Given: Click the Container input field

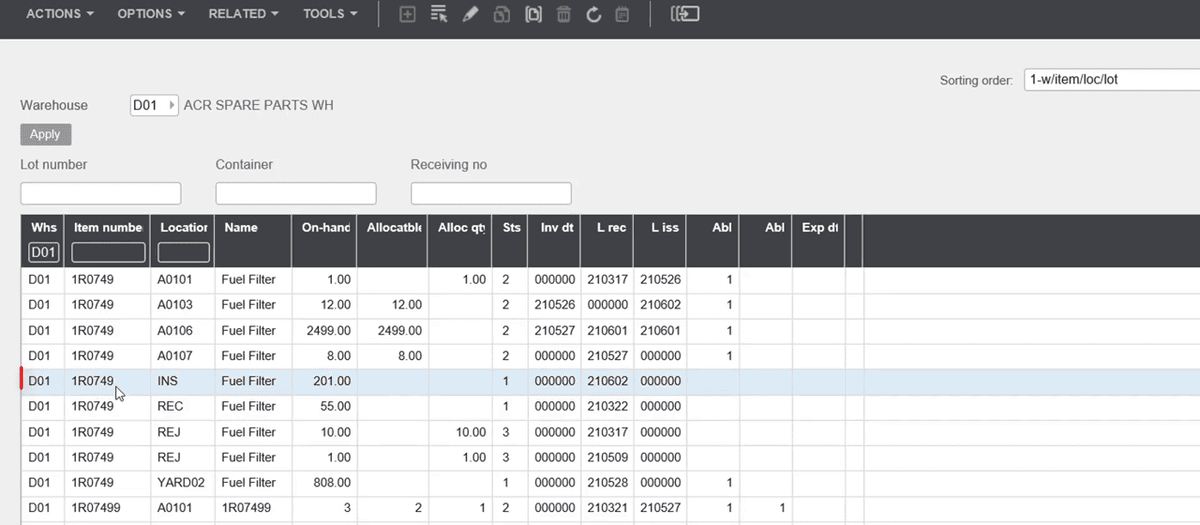Looking at the screenshot, I should click(296, 193).
